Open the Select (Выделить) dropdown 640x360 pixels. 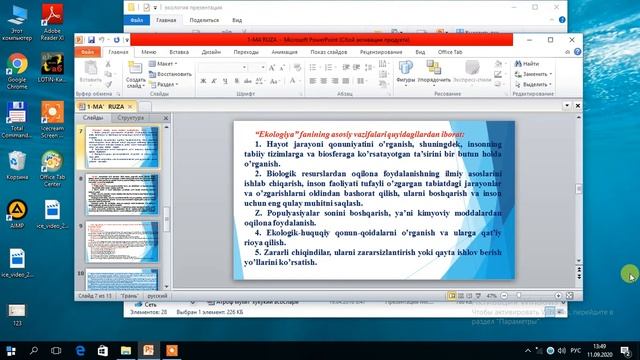tap(533, 84)
